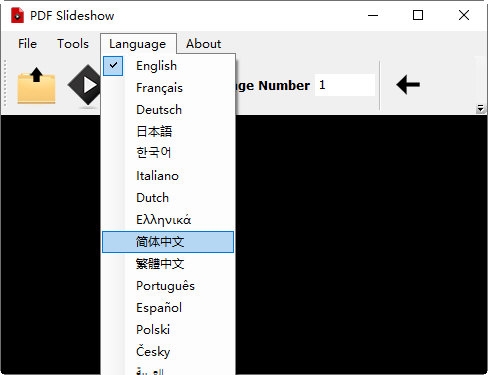
Task: Switch language to Česky
Action: (168, 352)
